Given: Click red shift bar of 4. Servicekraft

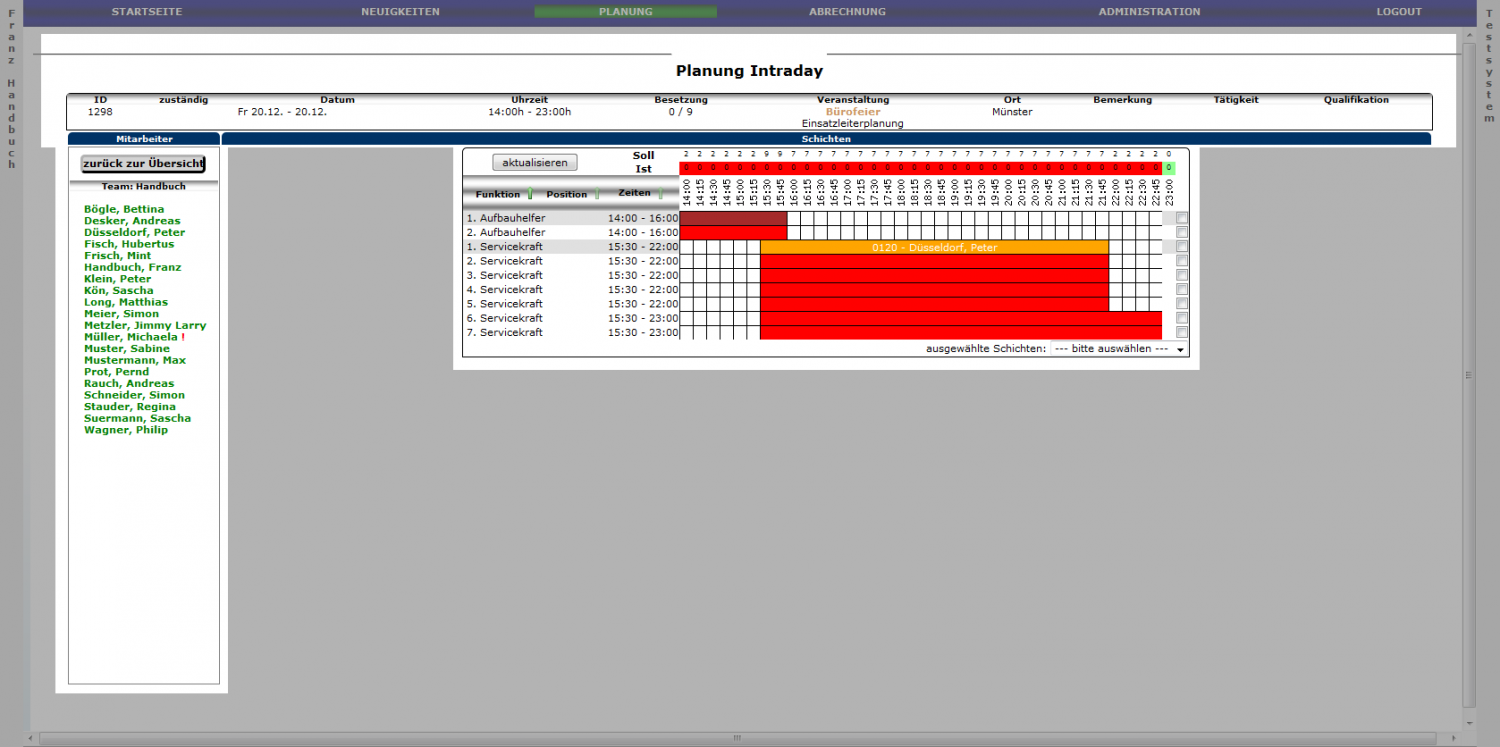Looking at the screenshot, I should pyautogui.click(x=934, y=289).
